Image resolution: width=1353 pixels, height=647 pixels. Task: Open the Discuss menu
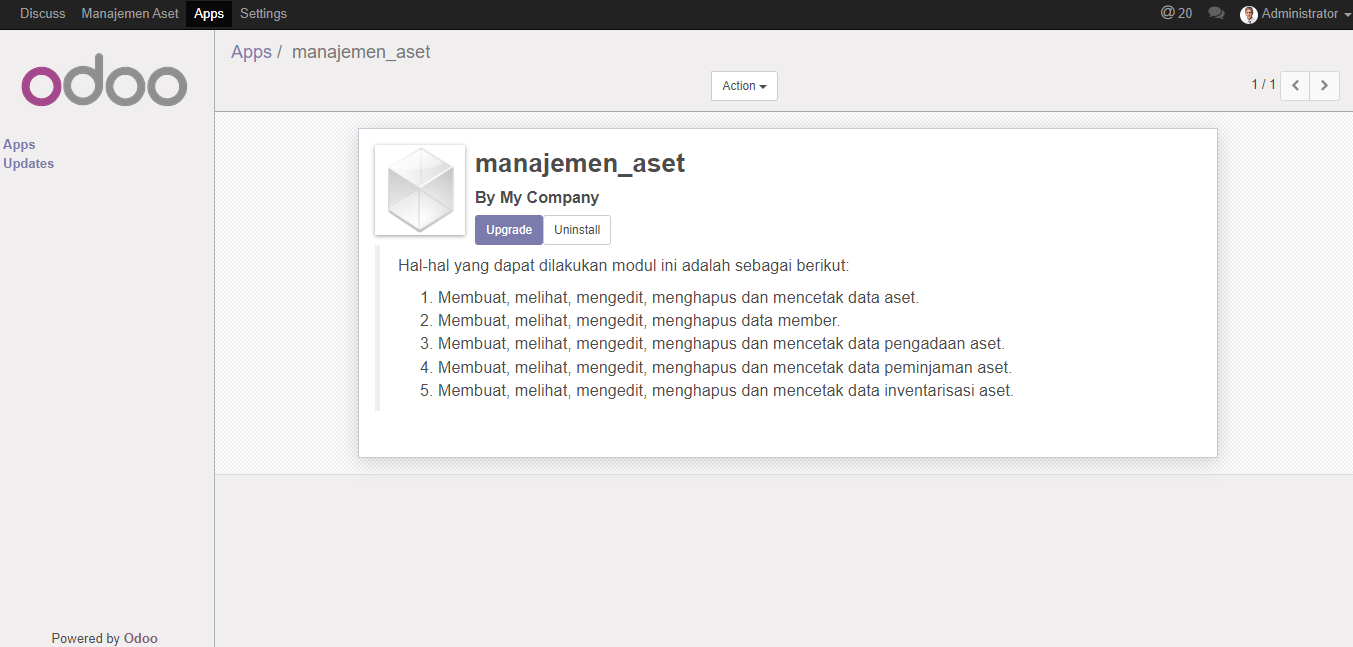[x=42, y=14]
